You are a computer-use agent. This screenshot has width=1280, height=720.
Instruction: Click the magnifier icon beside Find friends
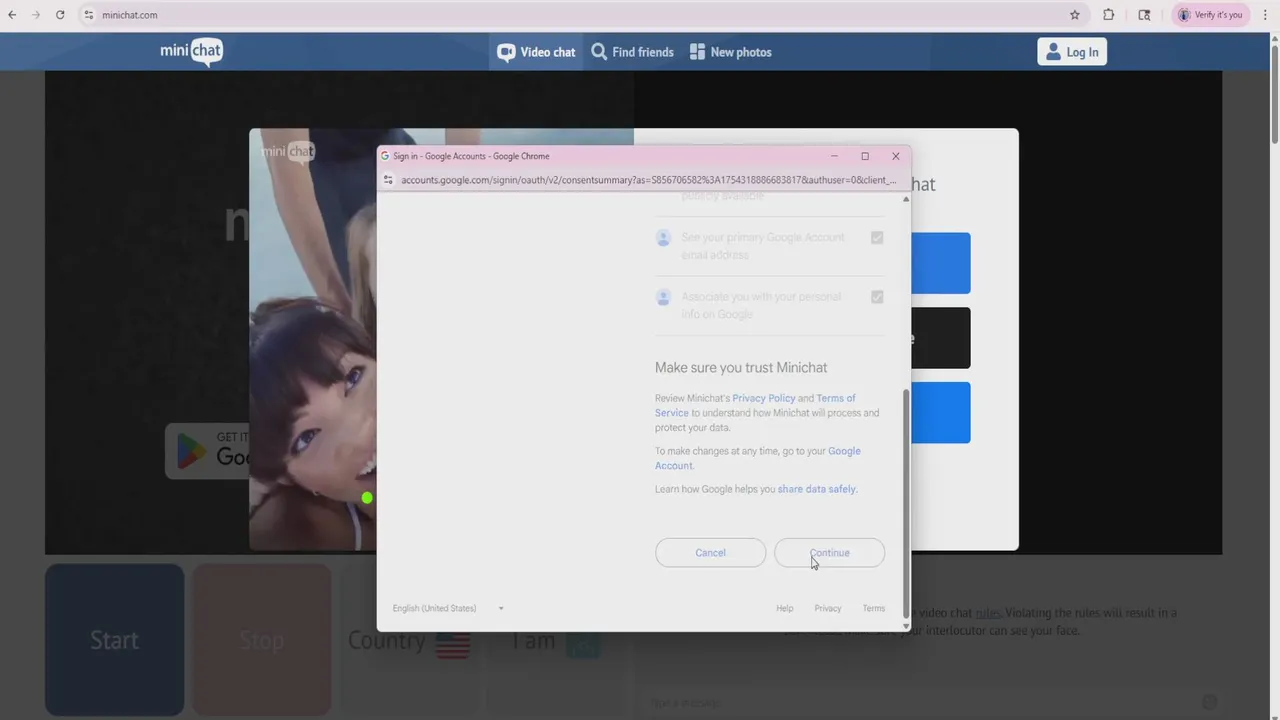pyautogui.click(x=599, y=51)
